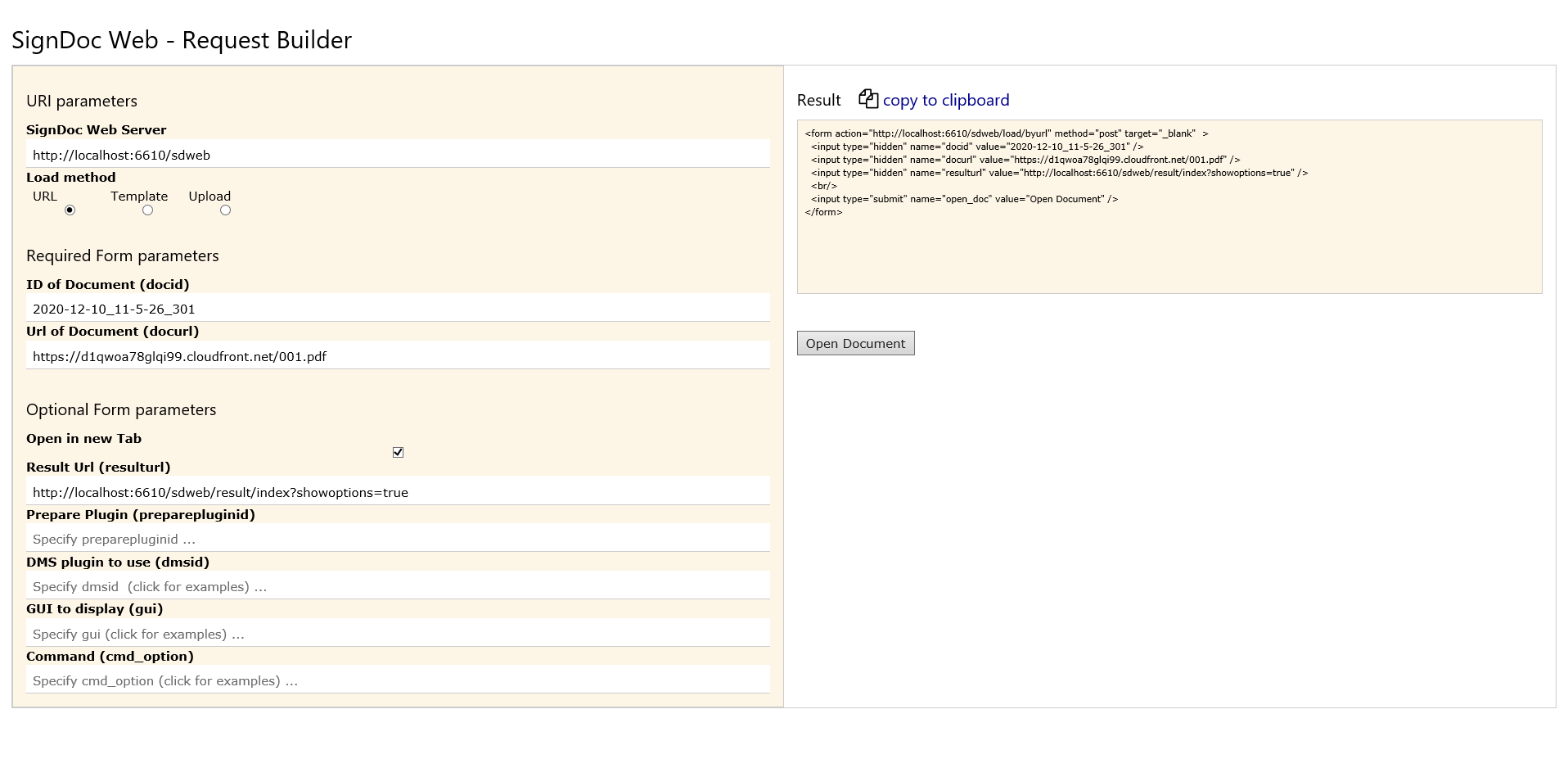Click the Result Url (resulturl) input field
This screenshot has height=759, width=1568.
[398, 492]
